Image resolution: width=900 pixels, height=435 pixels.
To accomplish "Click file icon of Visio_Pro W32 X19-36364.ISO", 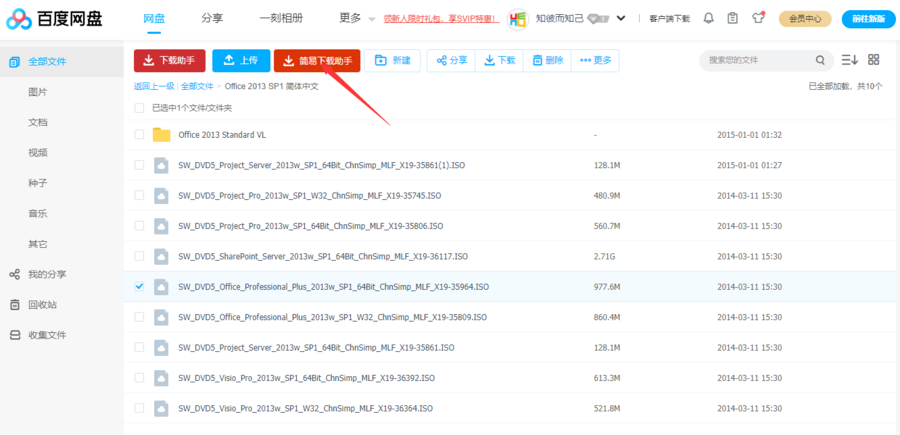I will click(x=162, y=408).
